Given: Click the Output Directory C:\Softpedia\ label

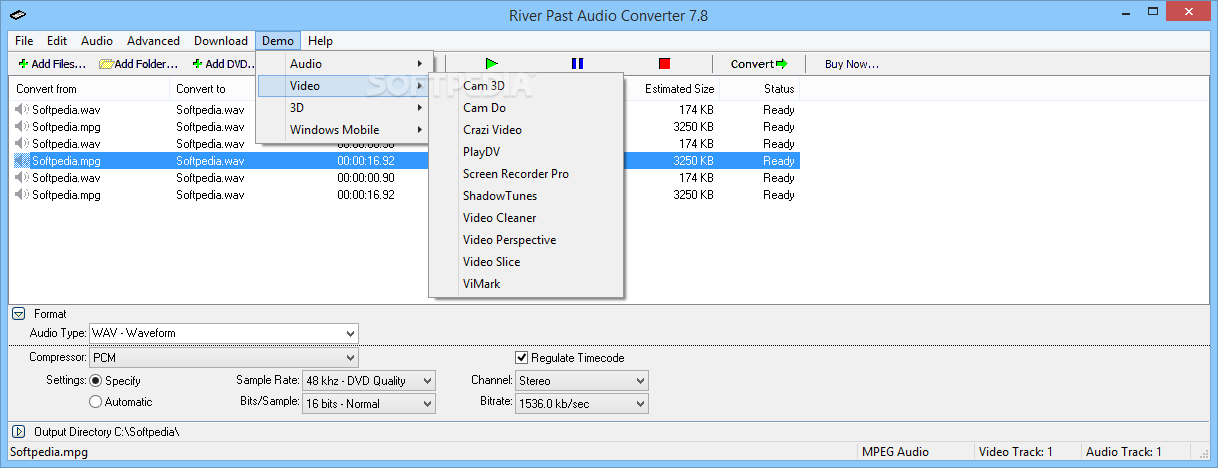Looking at the screenshot, I should coord(106,432).
